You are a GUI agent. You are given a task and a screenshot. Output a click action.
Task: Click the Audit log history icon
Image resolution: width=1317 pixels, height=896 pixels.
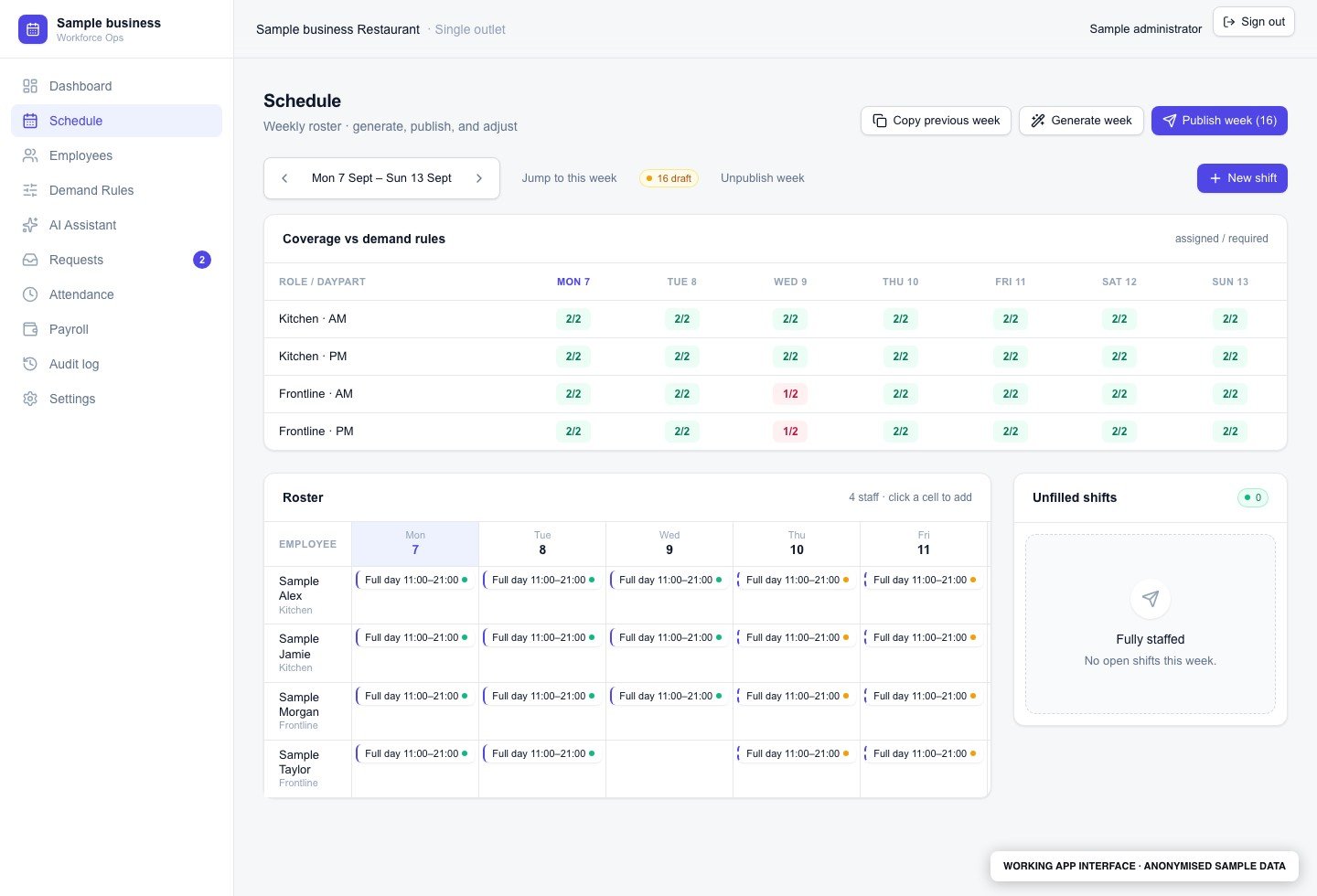tap(30, 364)
